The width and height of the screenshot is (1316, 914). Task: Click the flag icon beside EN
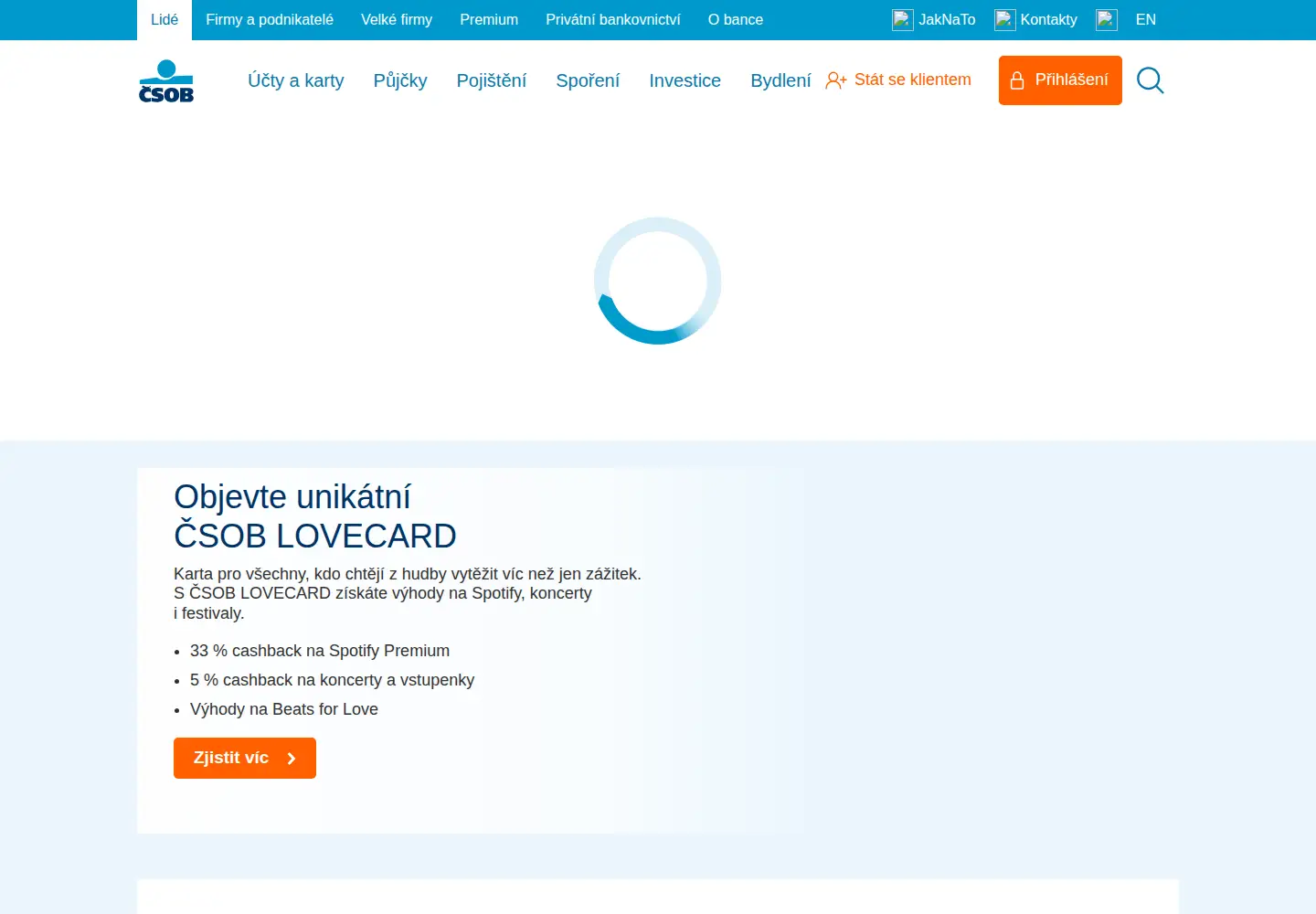tap(1107, 20)
